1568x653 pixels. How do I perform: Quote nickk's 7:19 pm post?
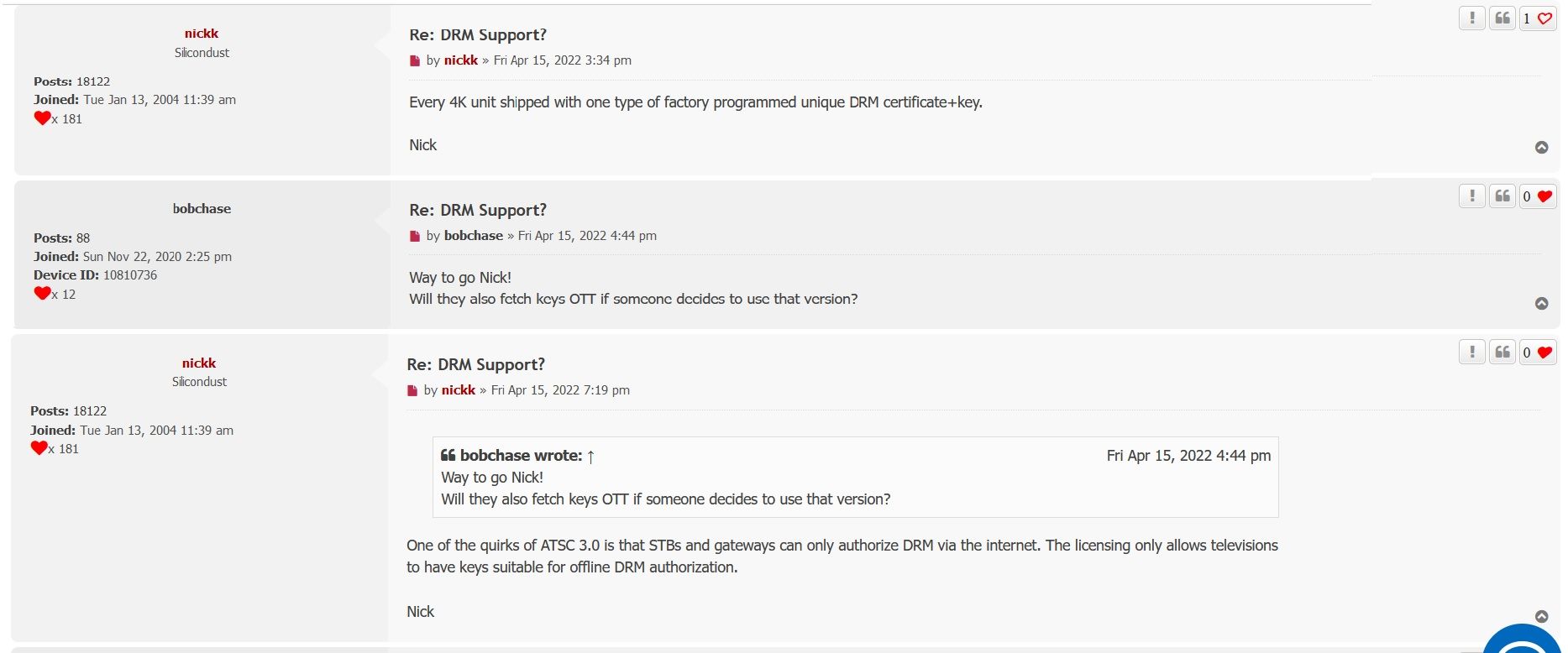tap(1502, 352)
